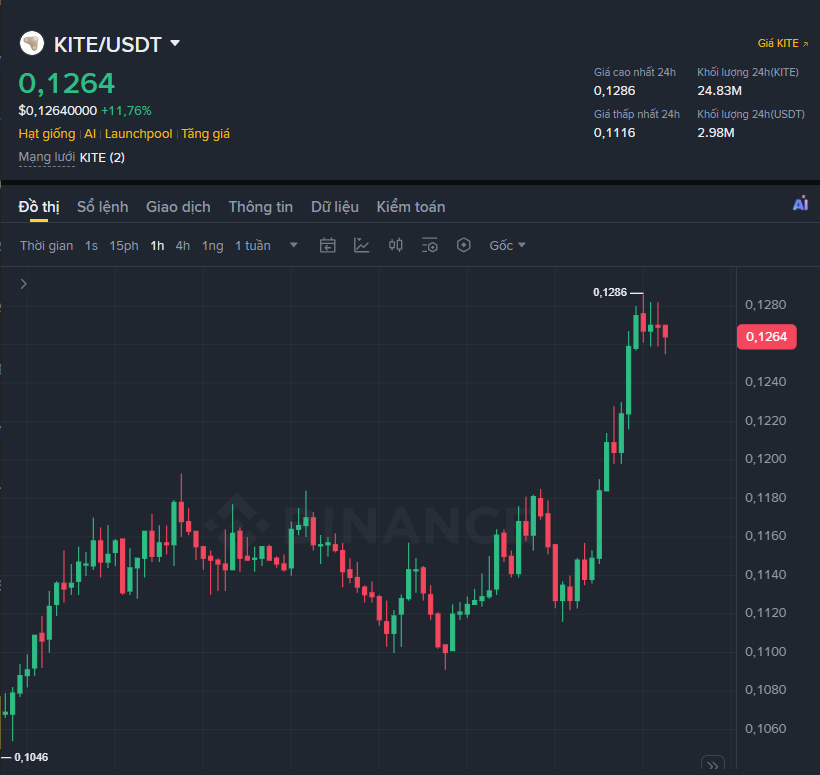Screen dimensions: 820x775
Task: Switch to the Thông tin tab
Action: click(x=261, y=207)
